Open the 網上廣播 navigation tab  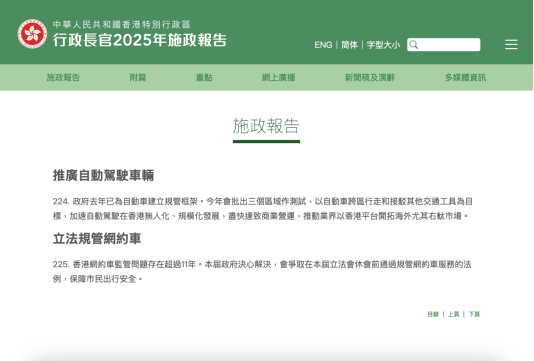point(278,78)
